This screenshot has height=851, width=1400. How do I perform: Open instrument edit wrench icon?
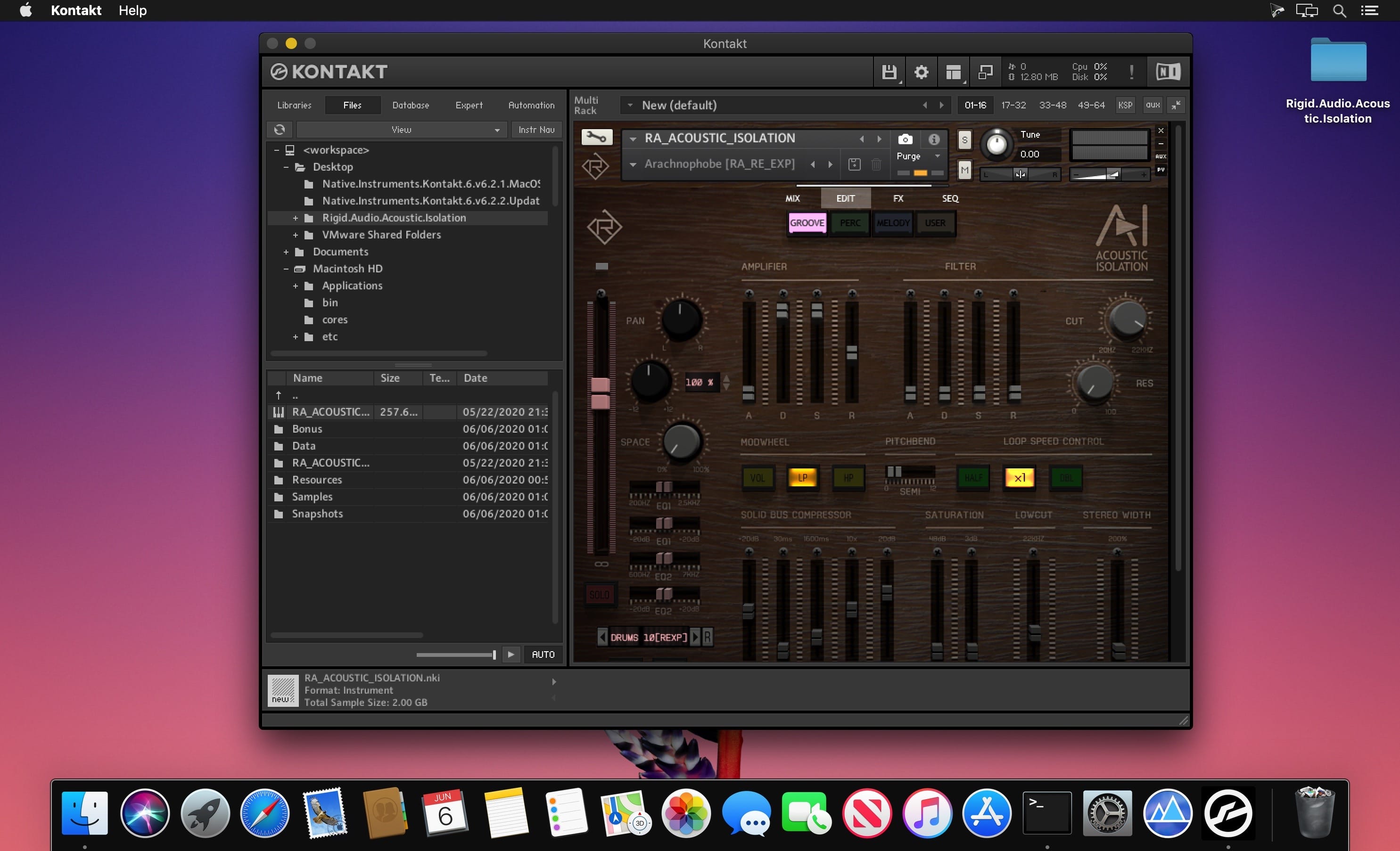click(597, 137)
